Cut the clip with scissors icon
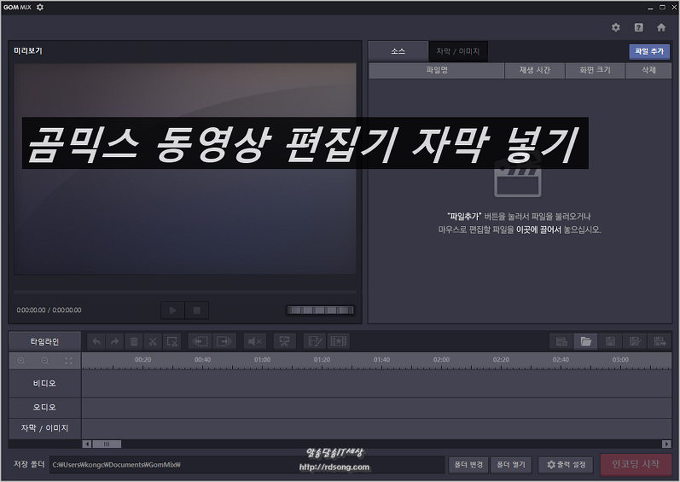 [152, 342]
